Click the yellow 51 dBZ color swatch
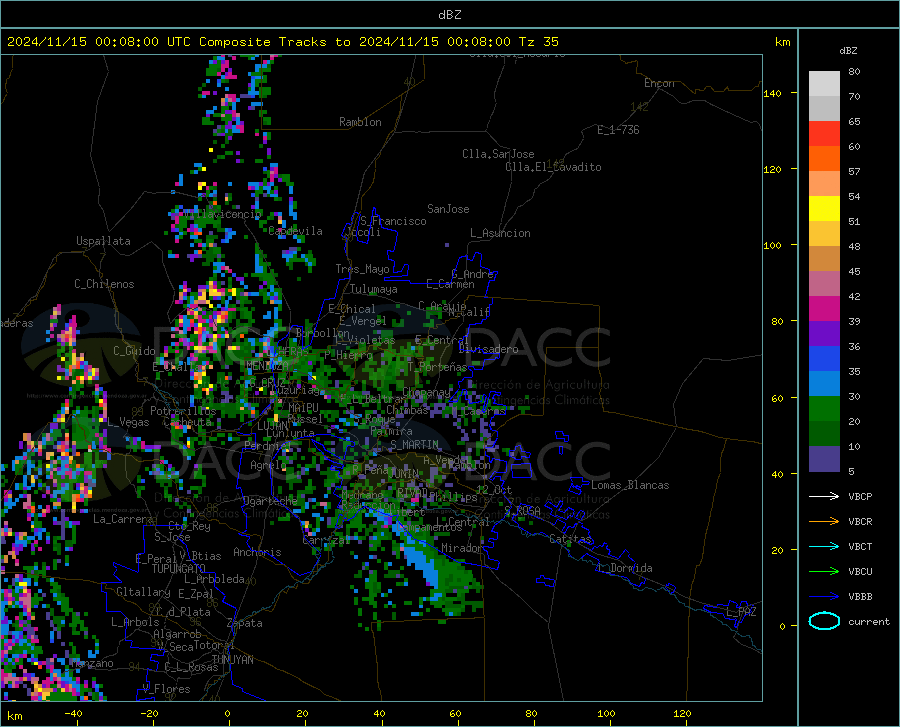The width and height of the screenshot is (900, 727). tap(824, 209)
